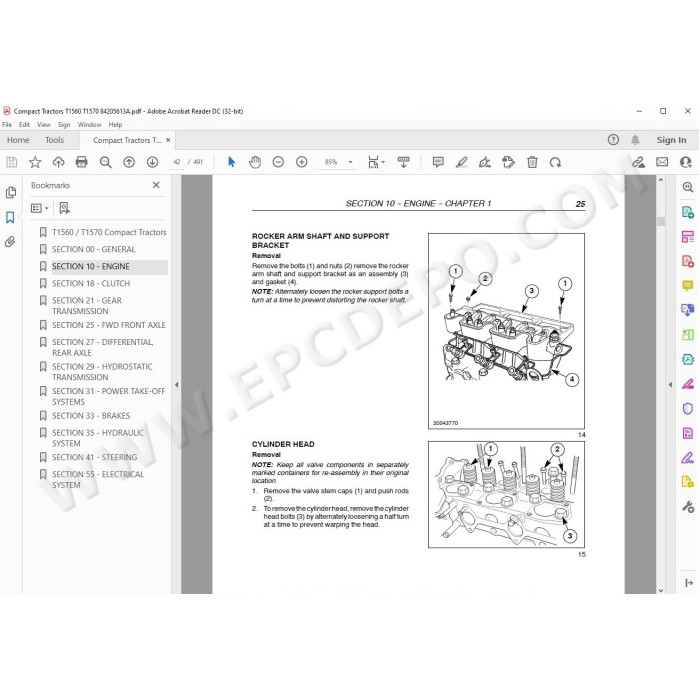
Task: Click the Sign In button
Action: point(671,140)
